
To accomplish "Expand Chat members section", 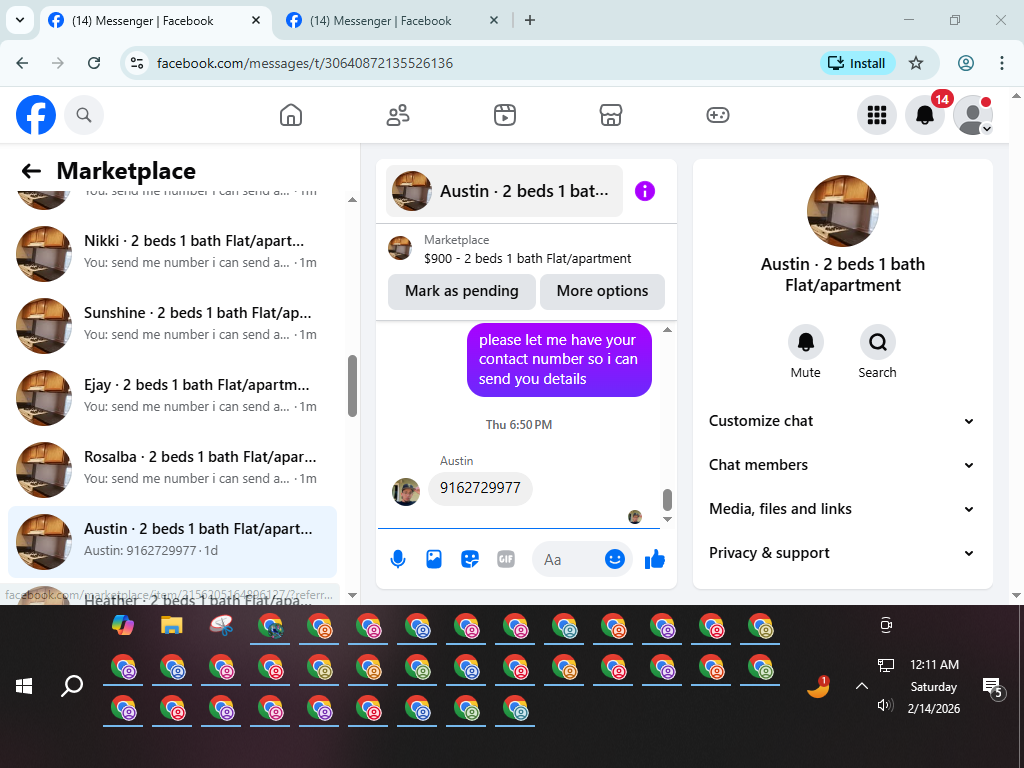I will [842, 465].
